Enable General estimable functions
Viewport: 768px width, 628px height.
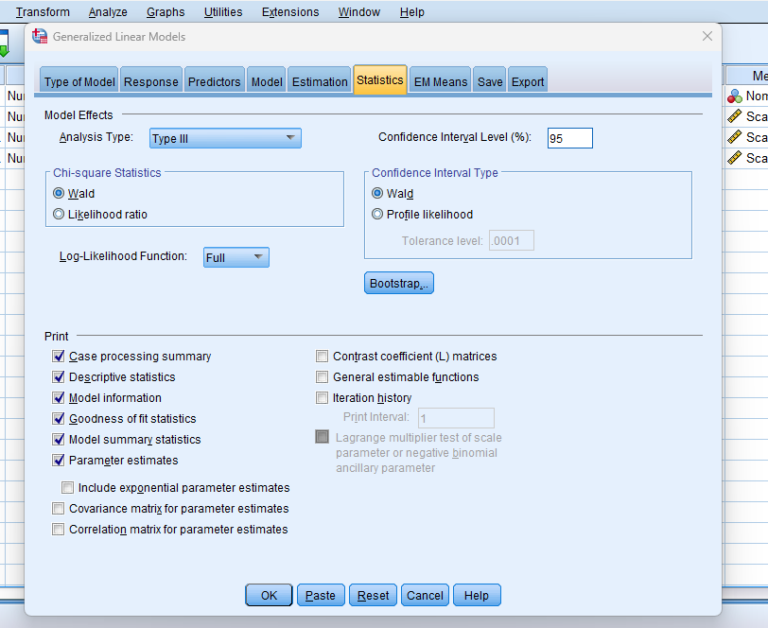(322, 377)
